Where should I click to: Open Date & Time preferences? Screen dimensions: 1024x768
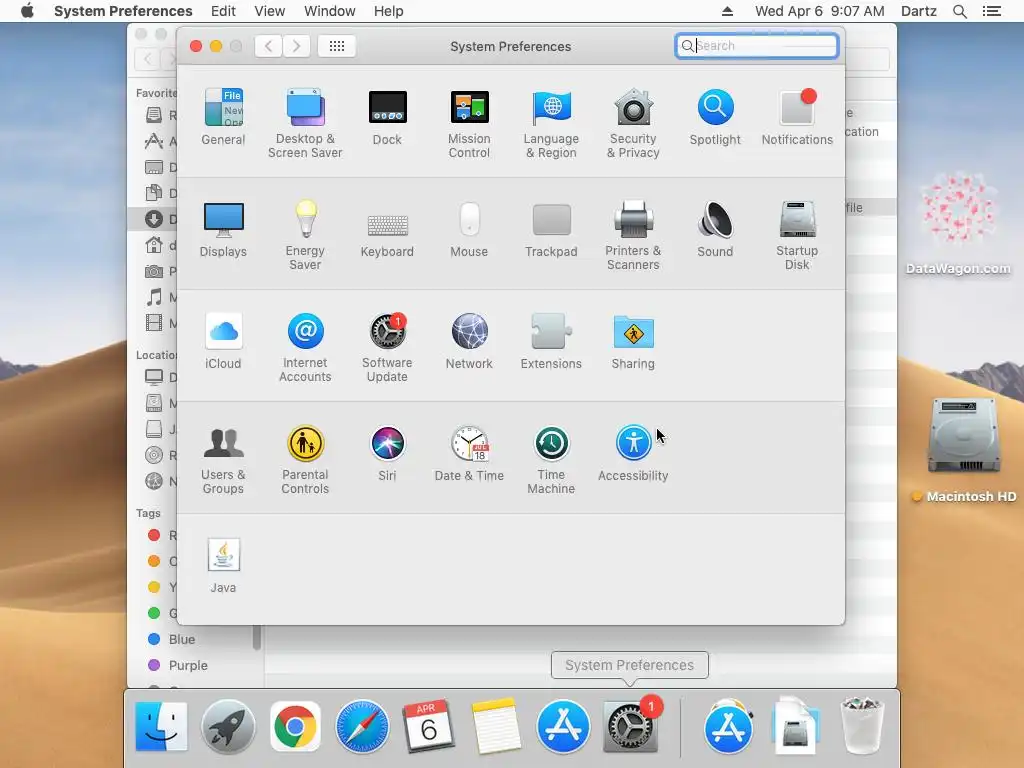(x=469, y=454)
